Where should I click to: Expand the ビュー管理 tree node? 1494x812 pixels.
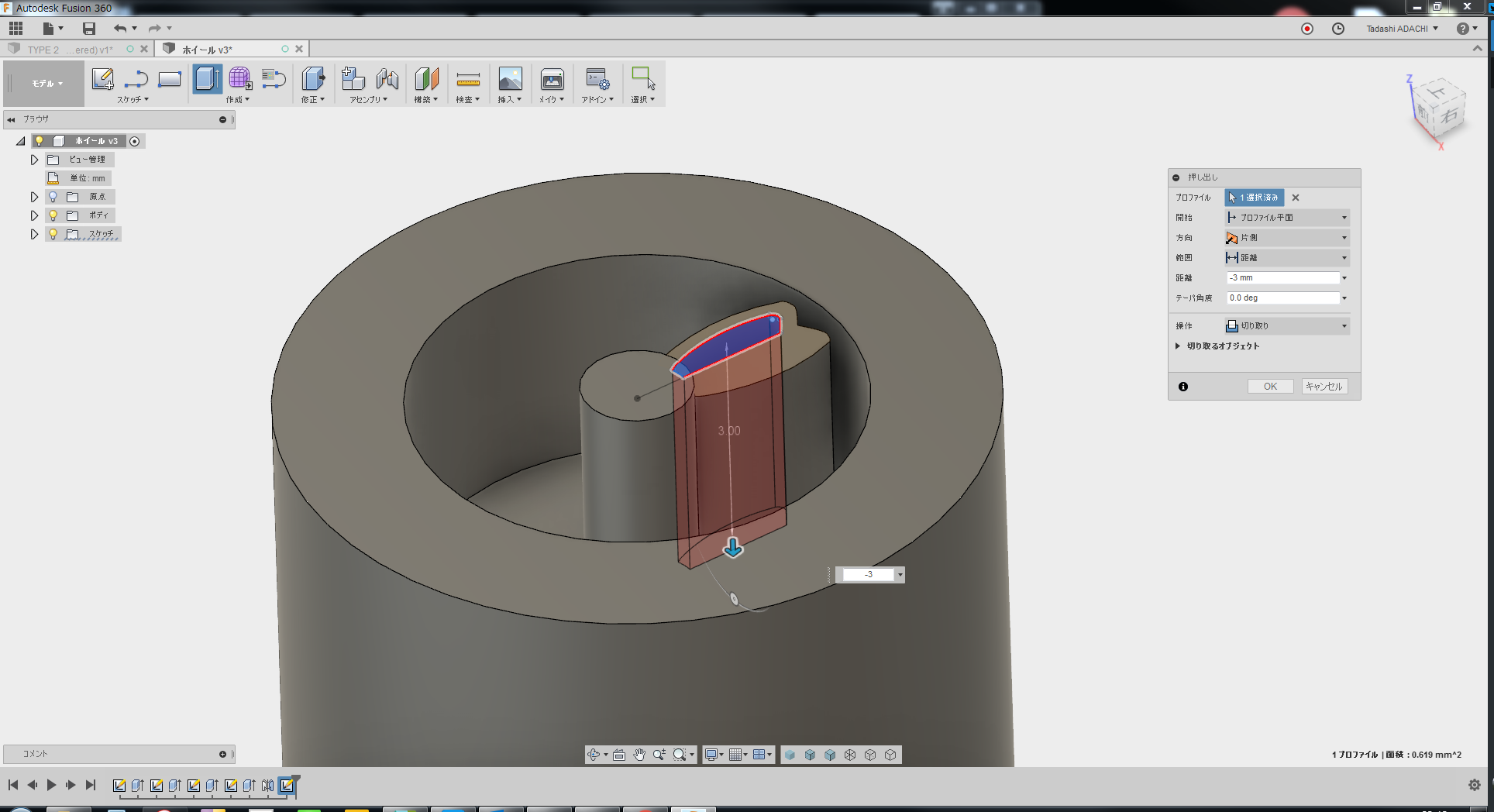point(34,160)
